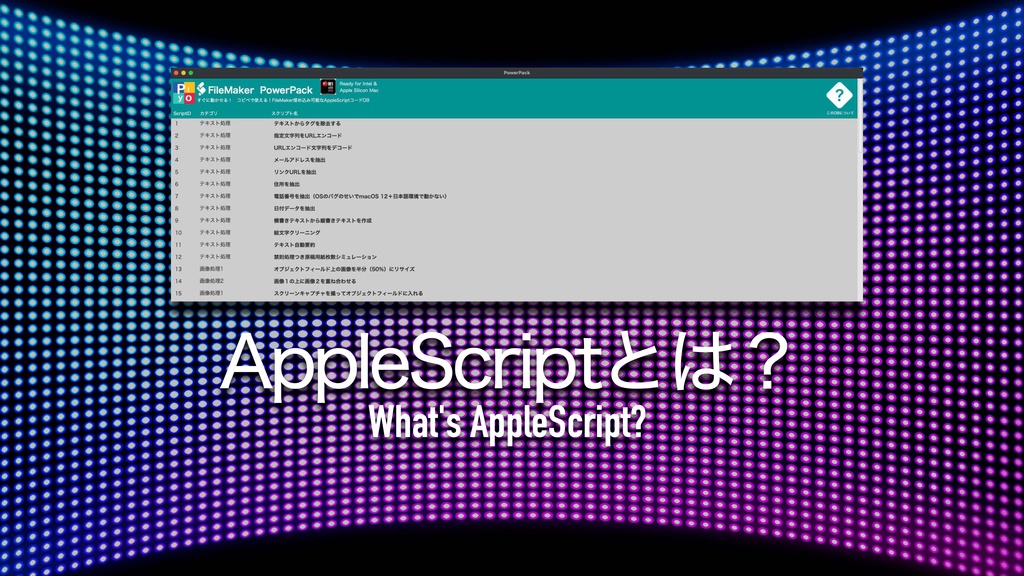The image size is (1024, 576).
Task: Click the Apple Silicon chip icon
Action: click(328, 87)
